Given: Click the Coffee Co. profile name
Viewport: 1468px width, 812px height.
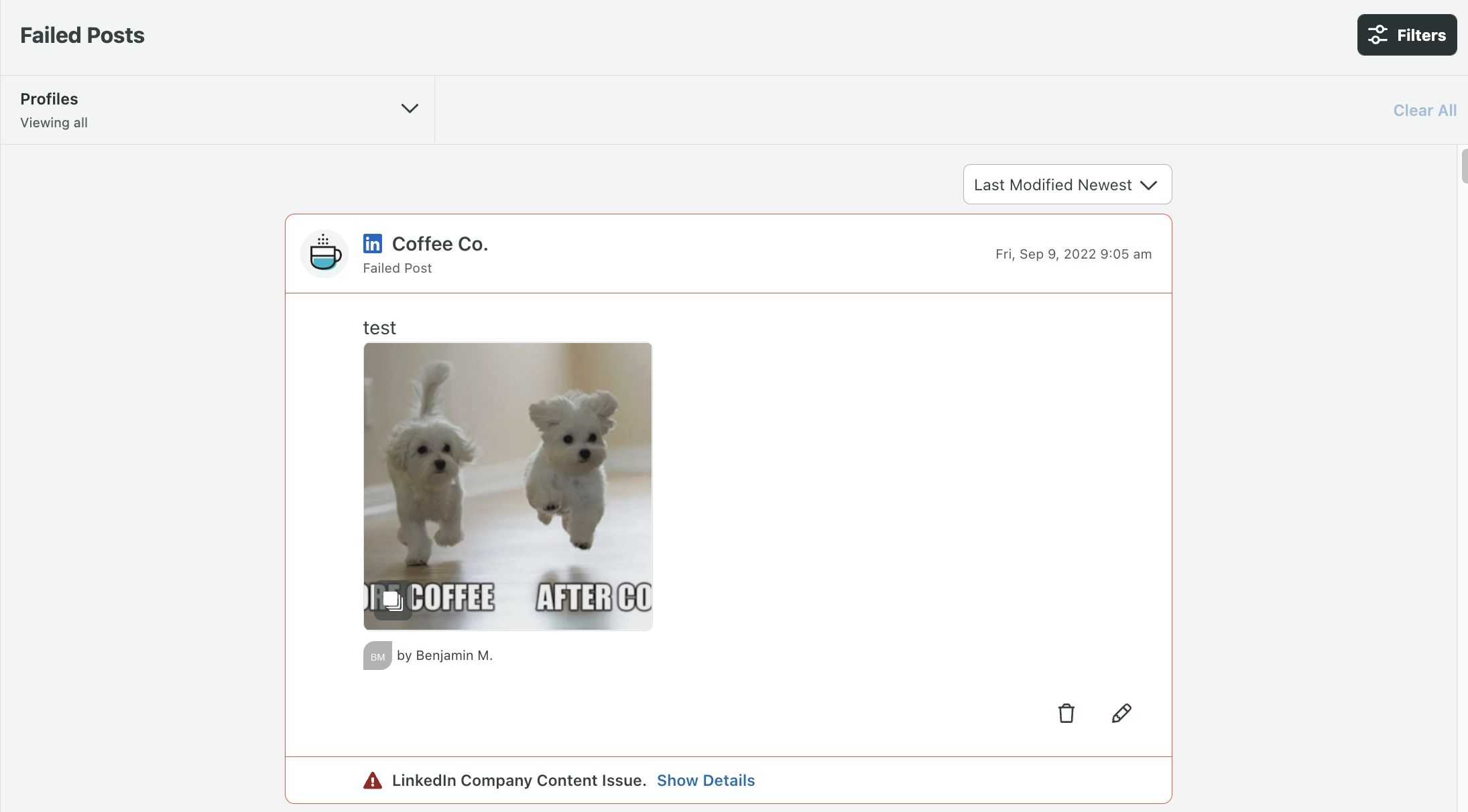Looking at the screenshot, I should coord(440,244).
